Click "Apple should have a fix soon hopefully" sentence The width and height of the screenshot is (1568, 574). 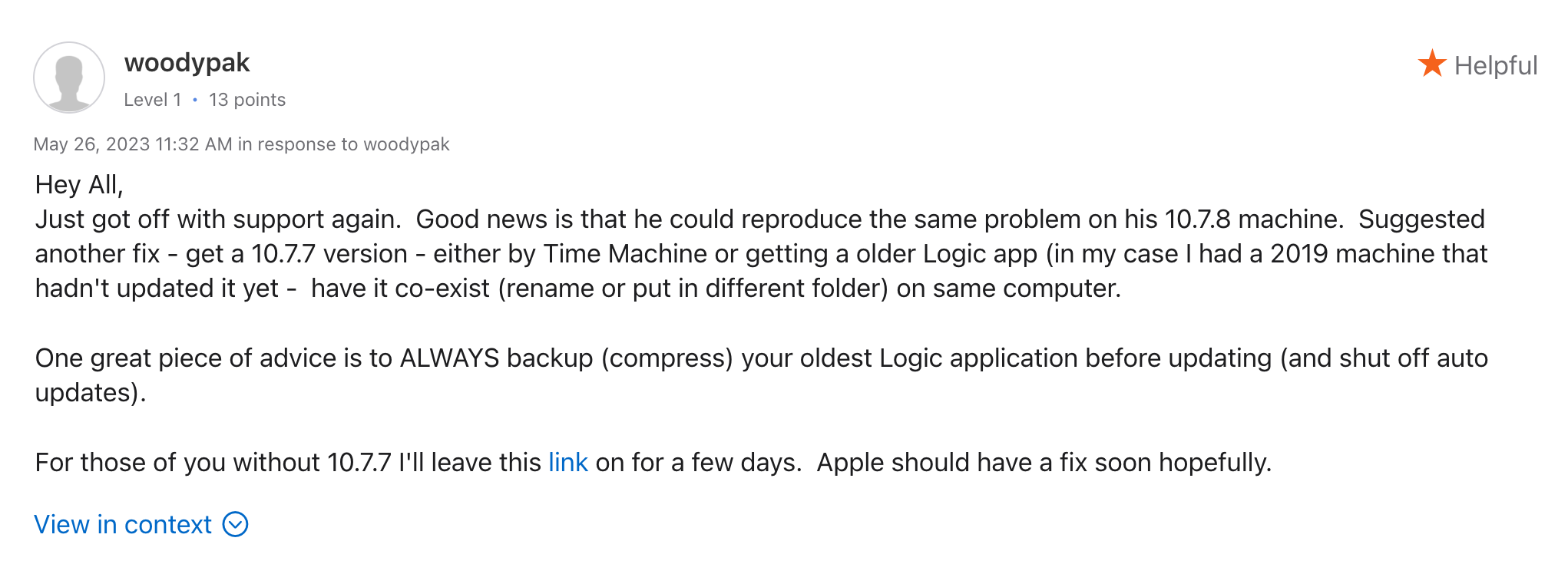point(1043,462)
